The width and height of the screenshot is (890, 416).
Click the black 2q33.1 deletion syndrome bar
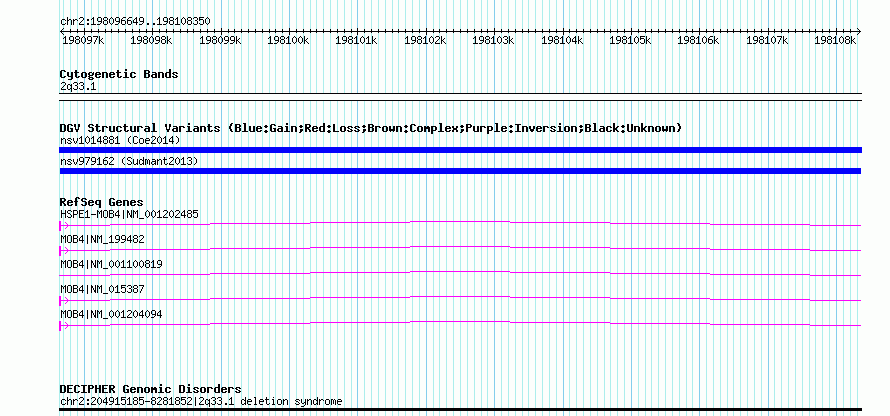pos(460,409)
